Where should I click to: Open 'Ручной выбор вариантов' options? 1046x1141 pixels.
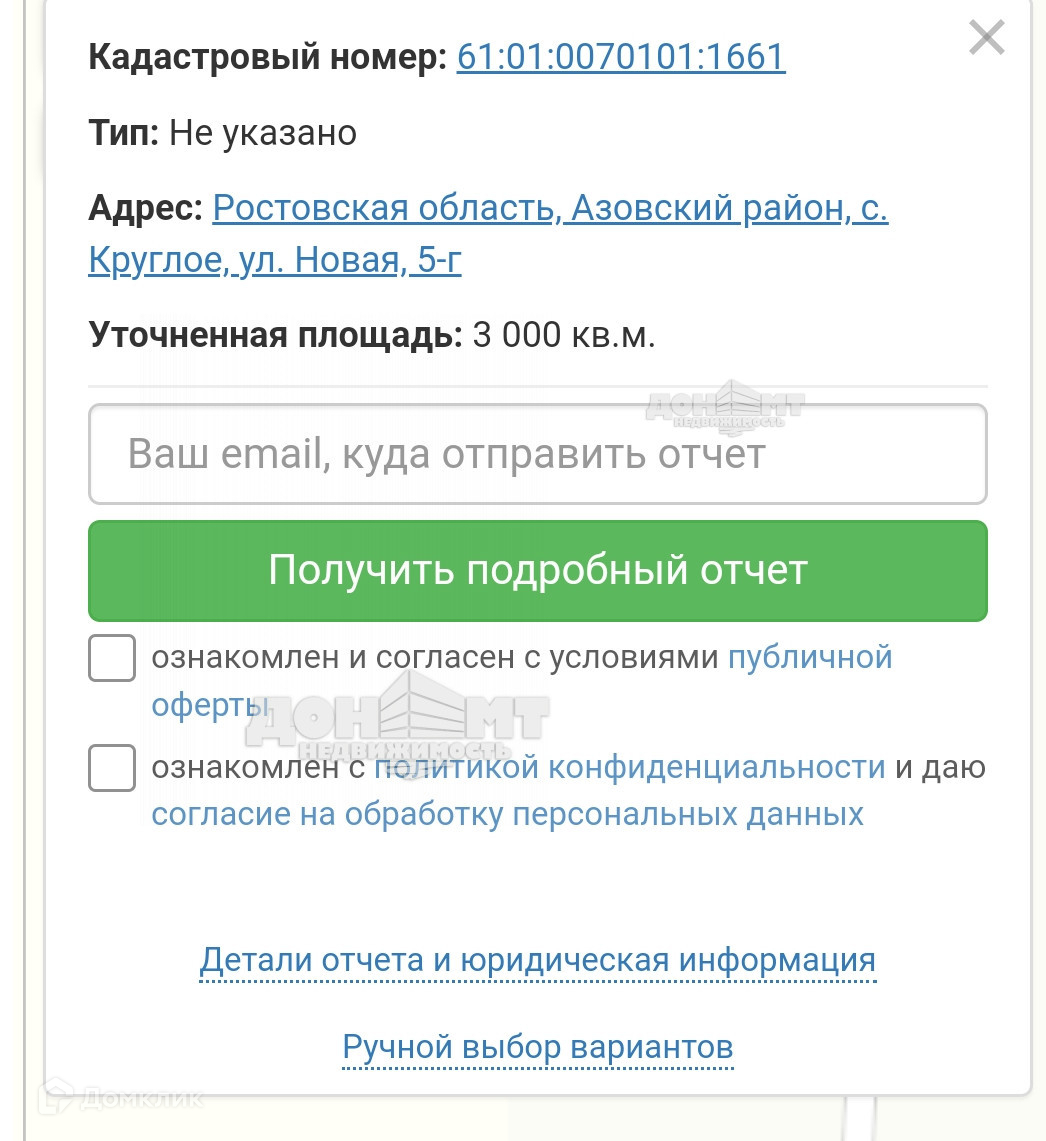(538, 1048)
